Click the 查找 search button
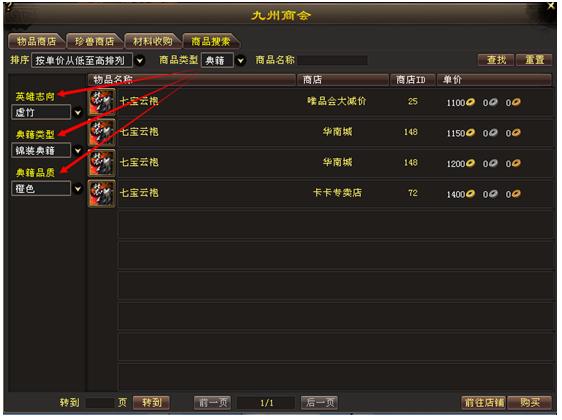Image resolution: width=562 pixels, height=420 pixels. [496, 59]
